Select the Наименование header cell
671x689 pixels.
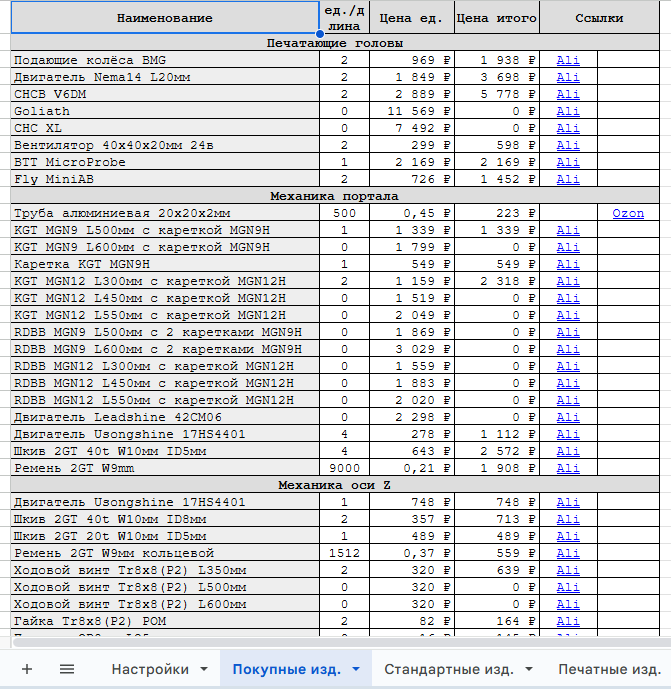tap(165, 18)
